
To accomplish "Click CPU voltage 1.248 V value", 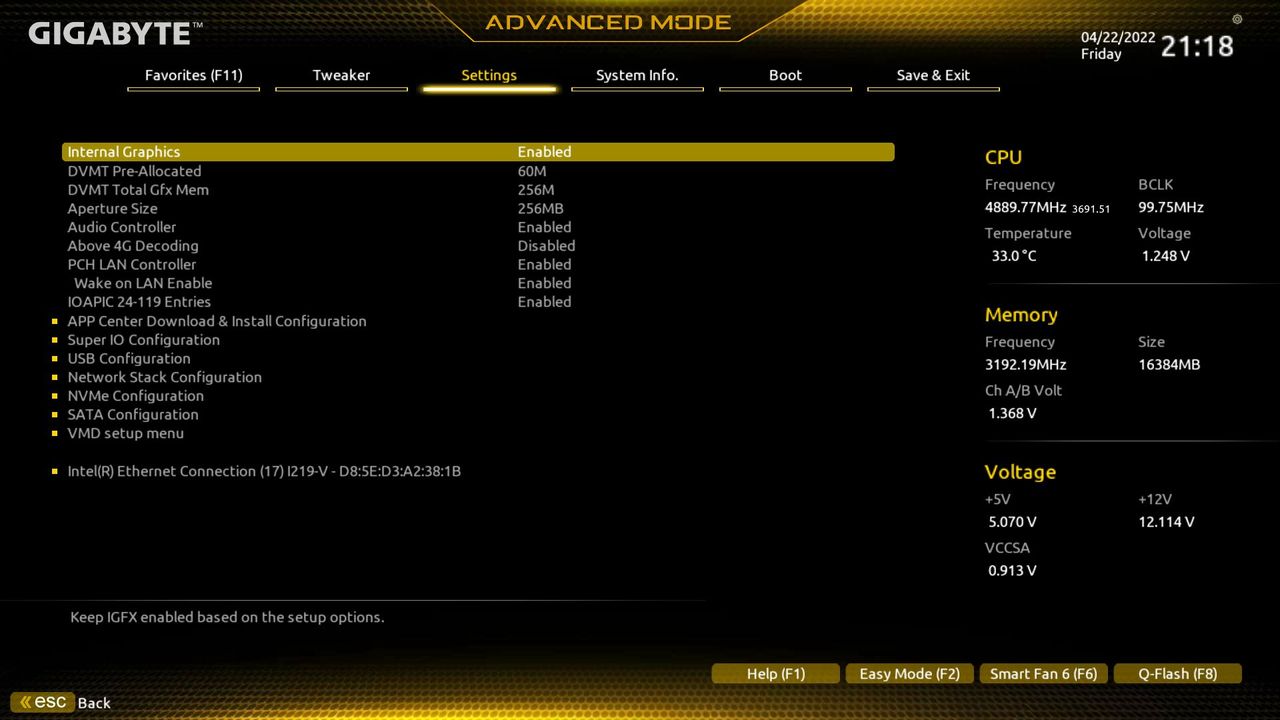I will (x=1166, y=256).
